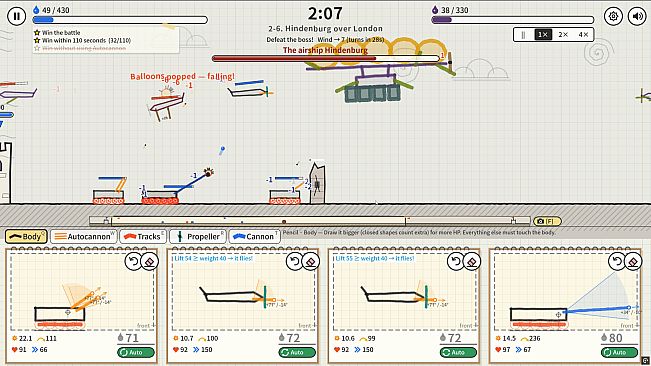
Task: Click the 2:07 countdown timer
Action: (x=325, y=14)
